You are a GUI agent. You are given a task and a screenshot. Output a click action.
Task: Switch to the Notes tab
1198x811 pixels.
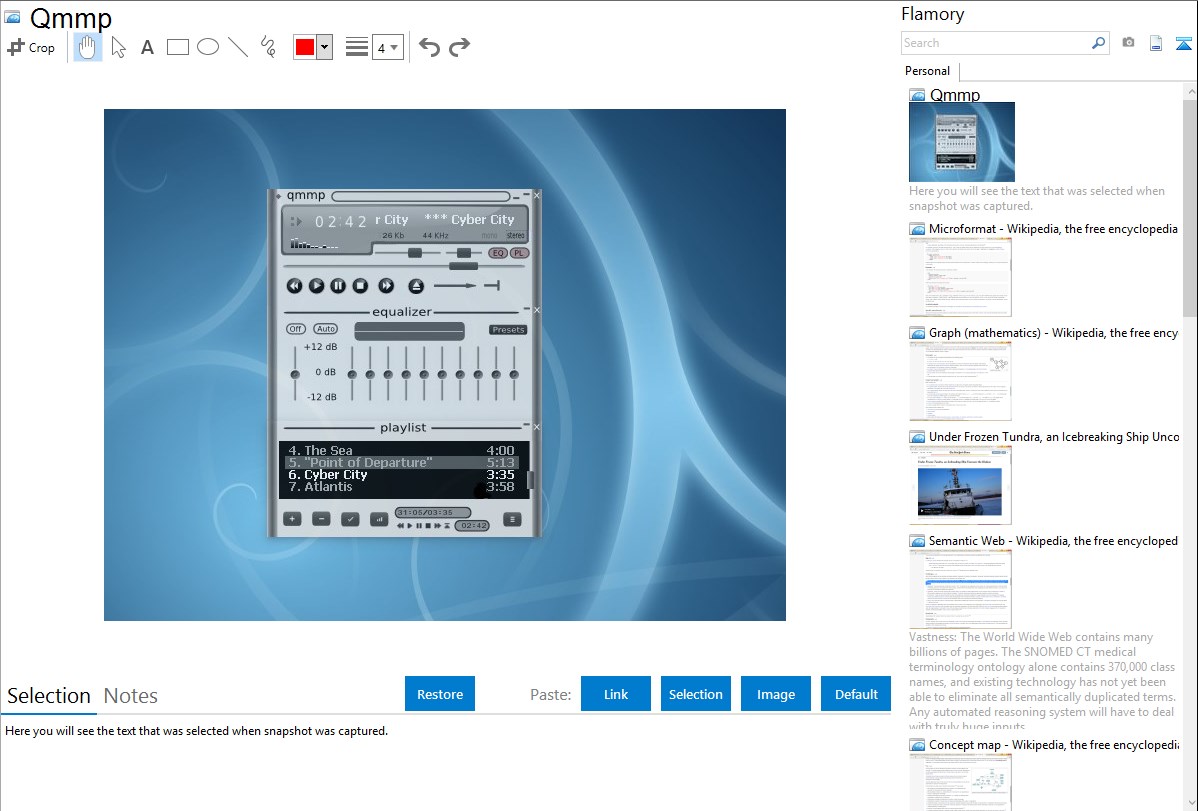(131, 696)
